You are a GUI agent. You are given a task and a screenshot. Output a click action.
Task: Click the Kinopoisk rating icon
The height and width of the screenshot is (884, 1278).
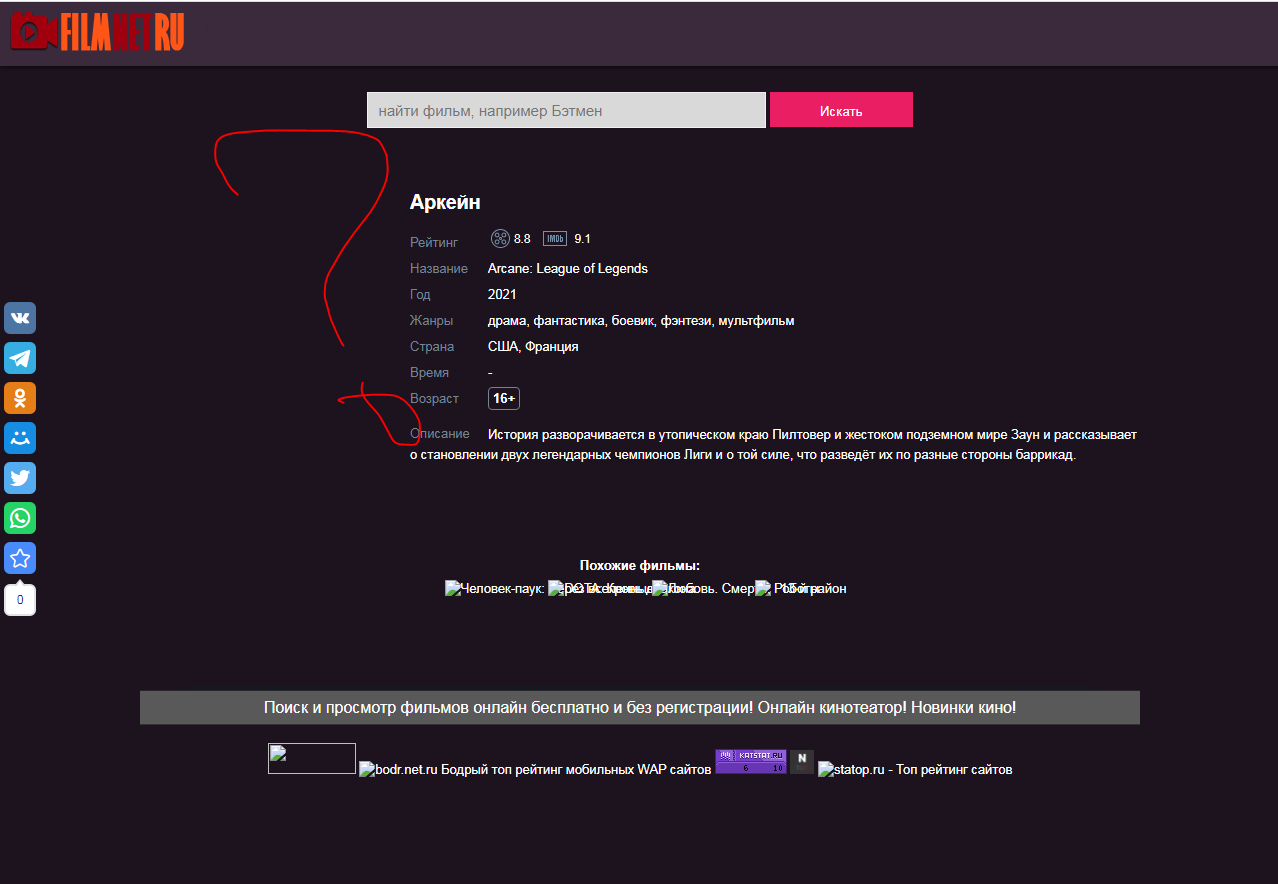500,239
